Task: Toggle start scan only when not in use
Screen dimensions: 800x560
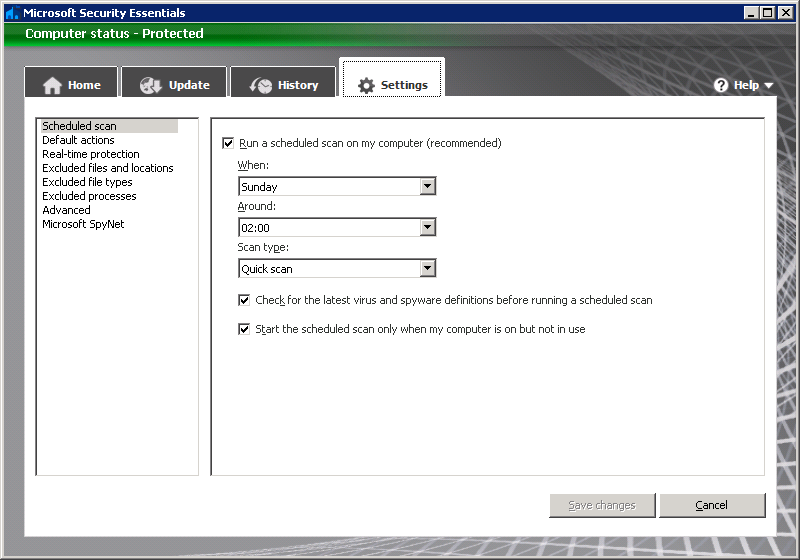Action: tap(244, 329)
